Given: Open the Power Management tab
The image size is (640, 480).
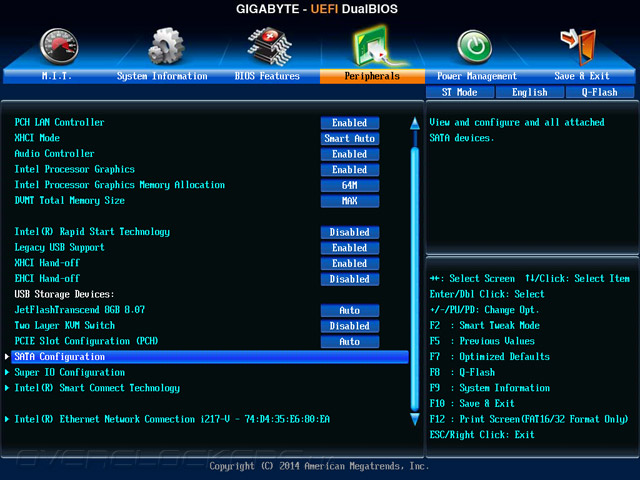Looking at the screenshot, I should [477, 76].
